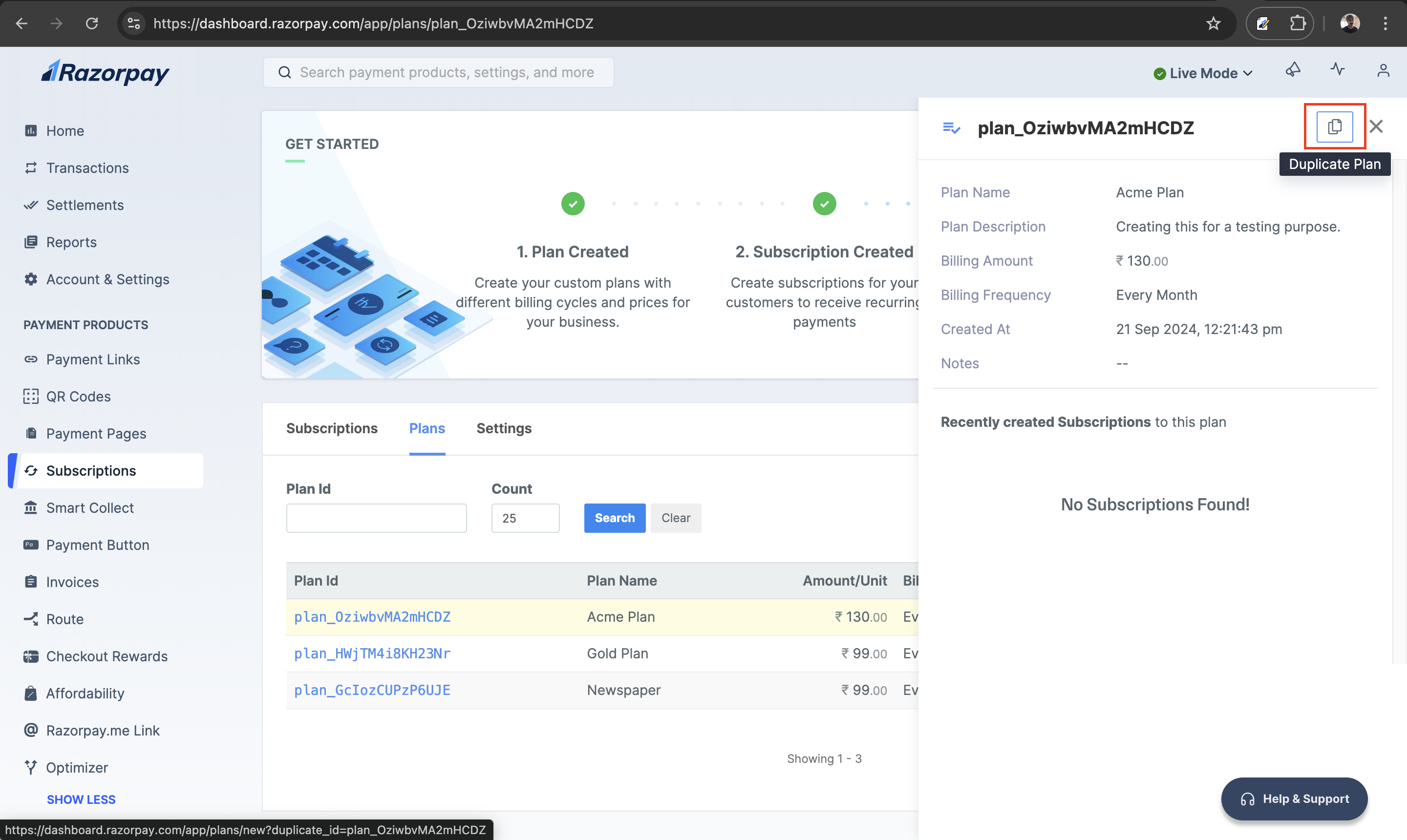Click the site info icon in address bar
The width and height of the screenshot is (1407, 840).
134,23
